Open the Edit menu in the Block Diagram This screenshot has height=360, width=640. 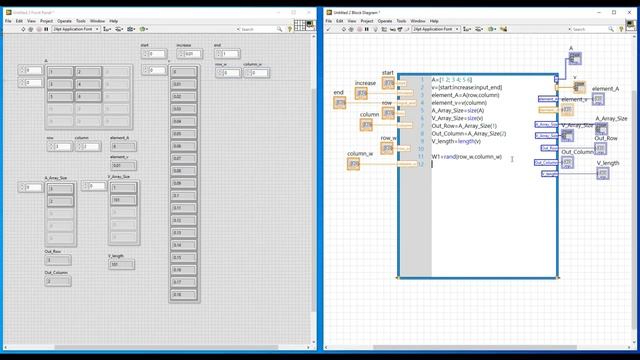pyautogui.click(x=340, y=21)
